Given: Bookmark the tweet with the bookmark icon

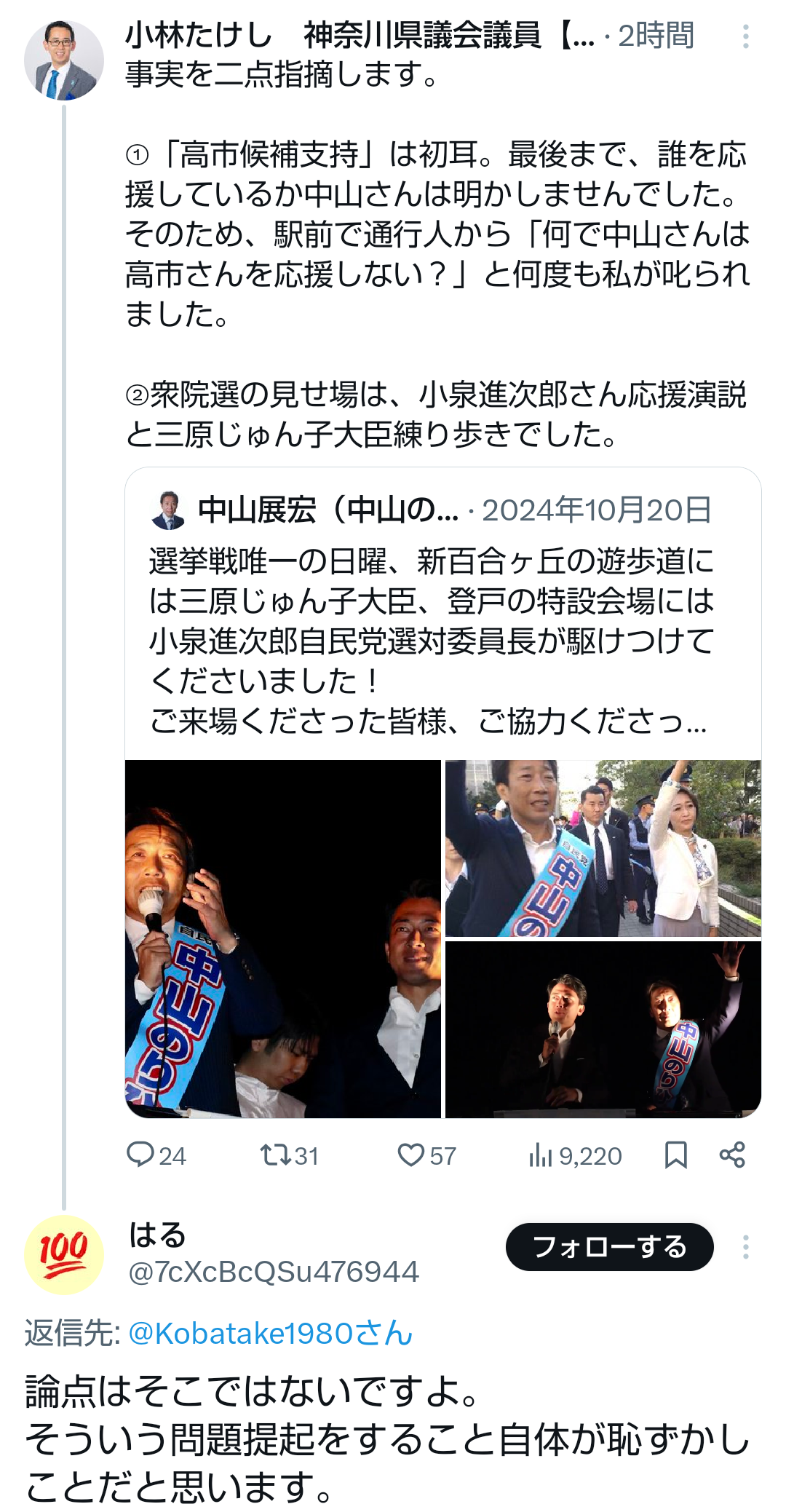Looking at the screenshot, I should pos(676,1155).
